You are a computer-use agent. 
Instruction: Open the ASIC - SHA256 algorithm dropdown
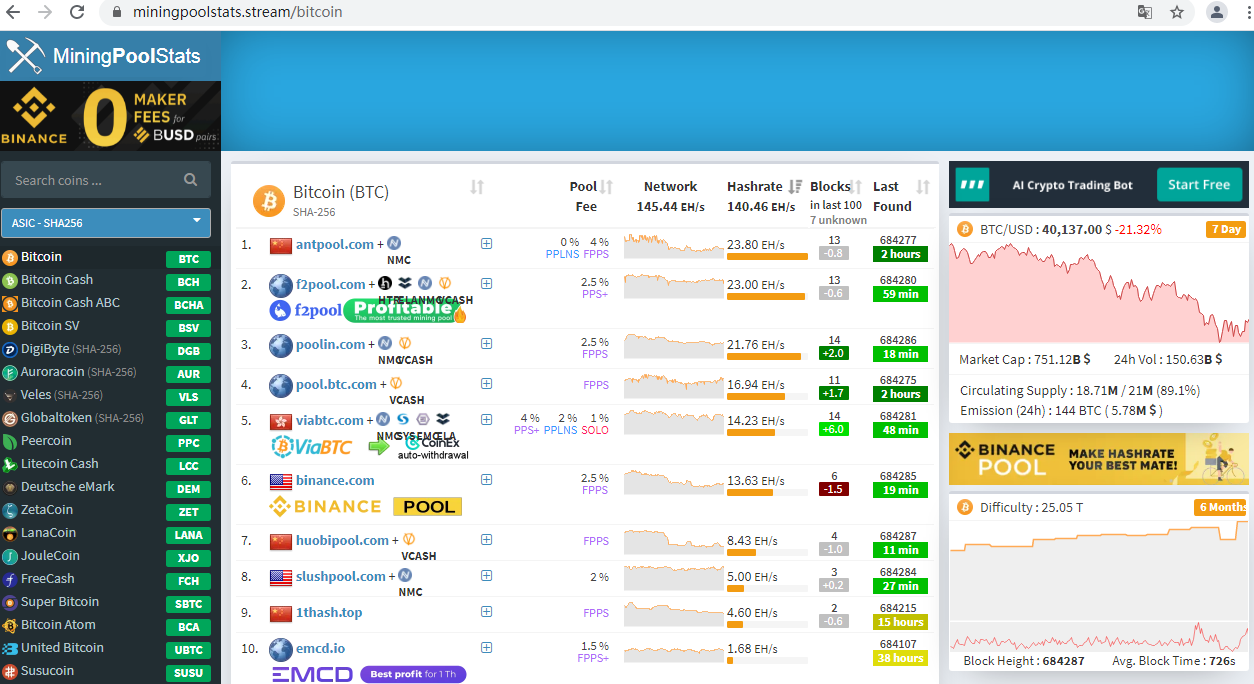coord(106,222)
